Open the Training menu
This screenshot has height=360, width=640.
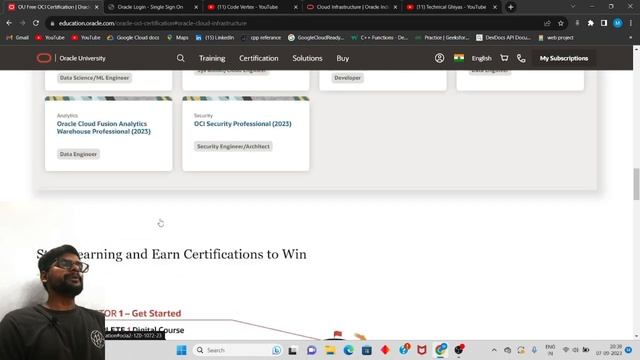coord(212,58)
